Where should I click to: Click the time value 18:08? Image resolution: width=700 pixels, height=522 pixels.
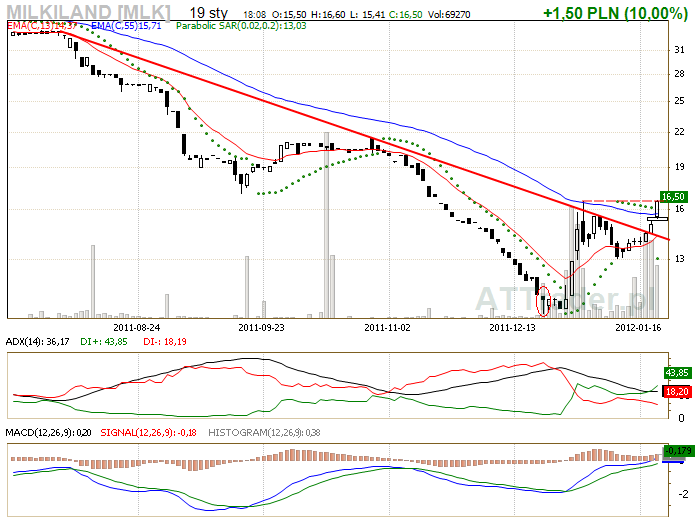tap(254, 15)
